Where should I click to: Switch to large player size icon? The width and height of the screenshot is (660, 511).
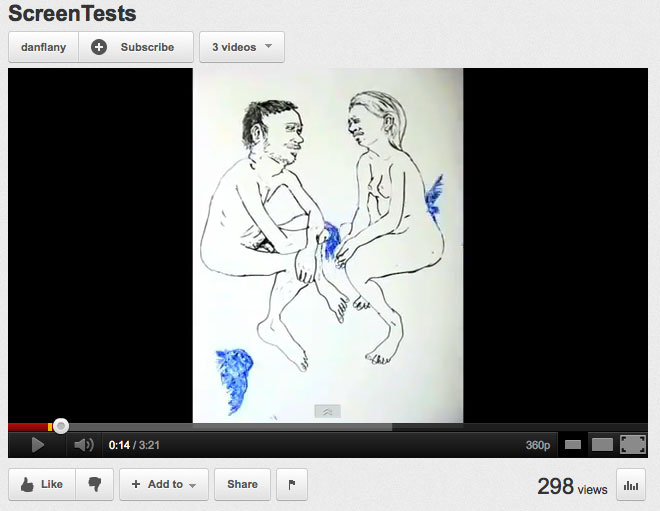click(x=602, y=444)
